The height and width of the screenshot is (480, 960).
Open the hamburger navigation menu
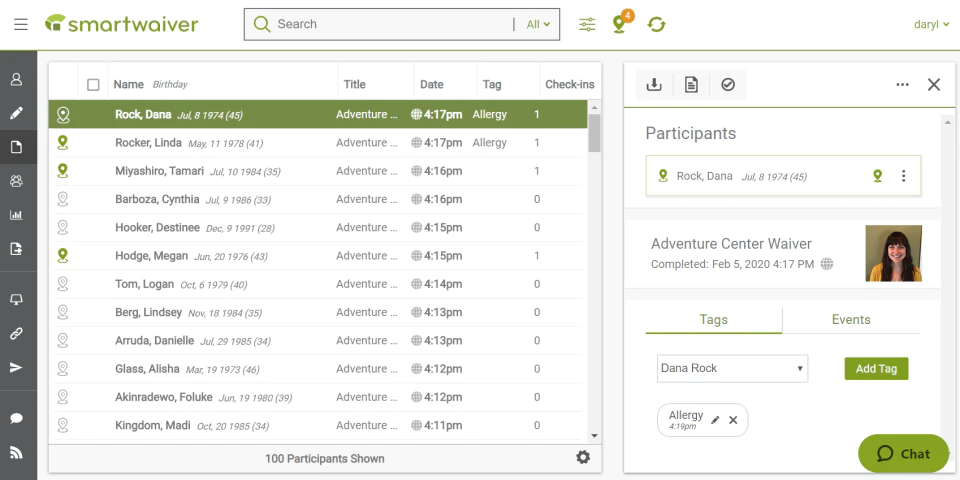pyautogui.click(x=21, y=24)
